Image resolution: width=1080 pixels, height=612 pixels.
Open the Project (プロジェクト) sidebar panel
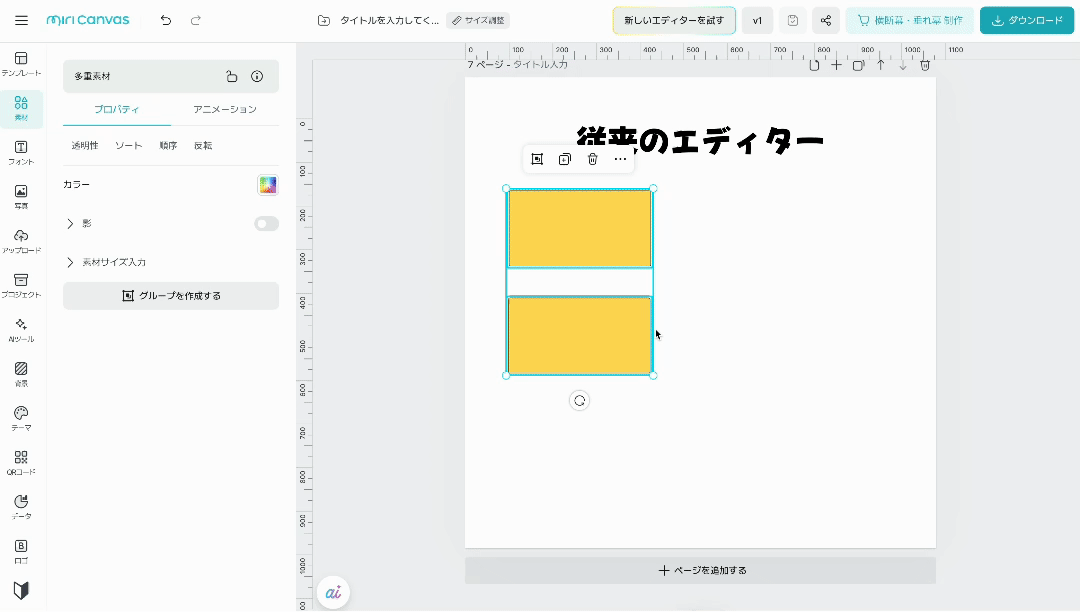point(21,286)
